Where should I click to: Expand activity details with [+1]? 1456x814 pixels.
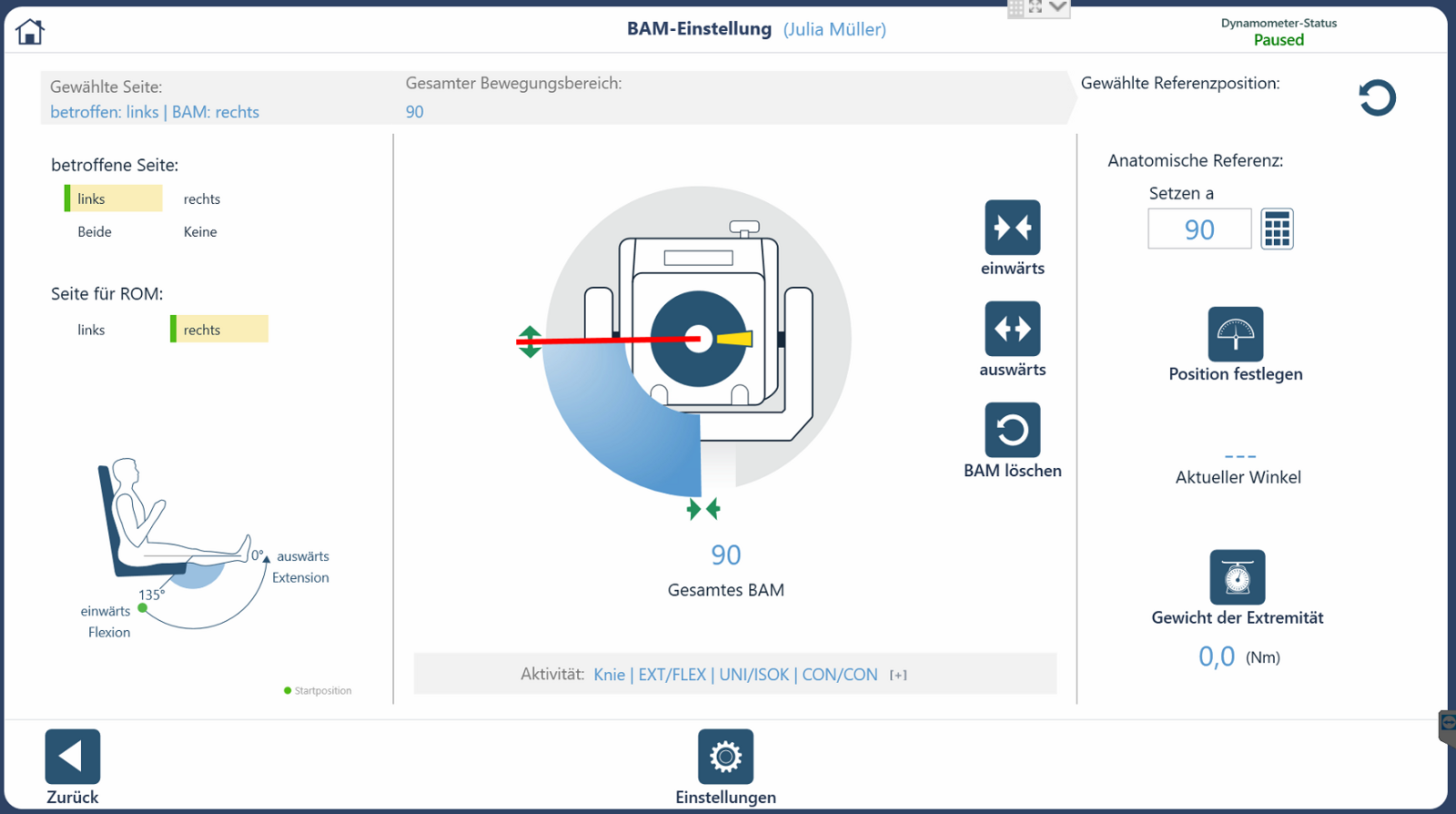point(898,676)
